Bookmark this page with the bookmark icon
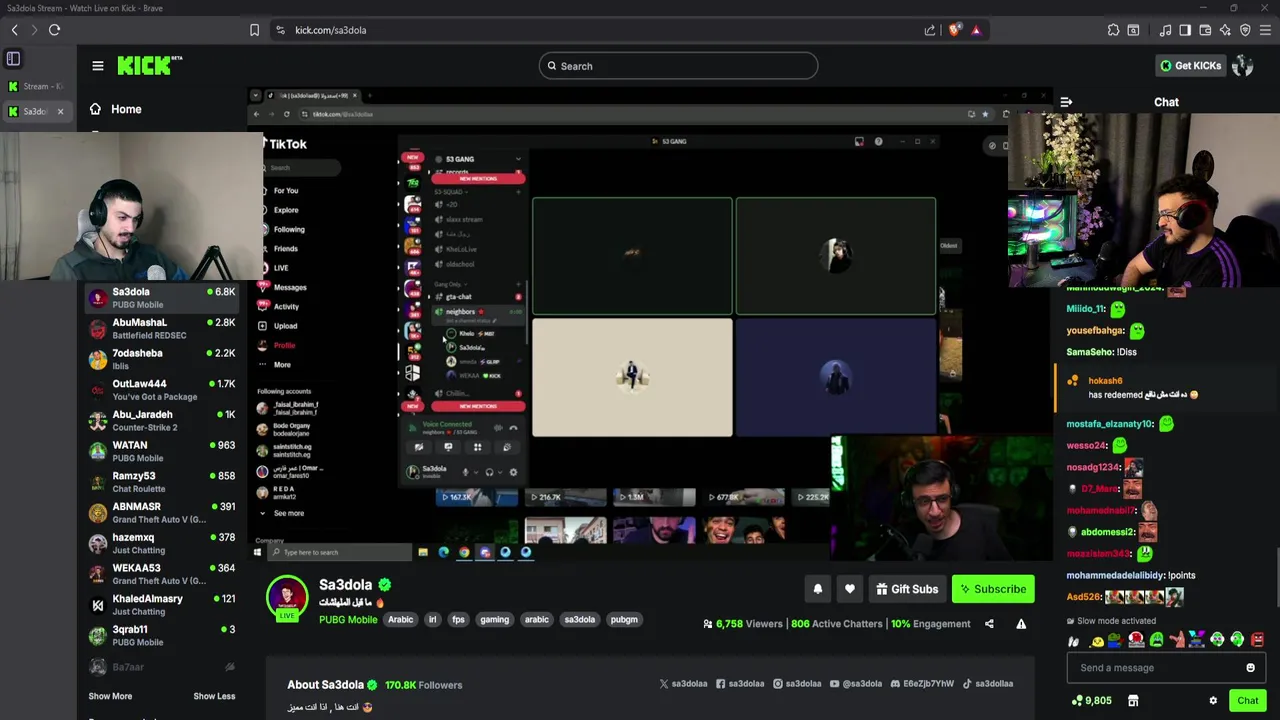This screenshot has height=720, width=1280. pyautogui.click(x=255, y=30)
